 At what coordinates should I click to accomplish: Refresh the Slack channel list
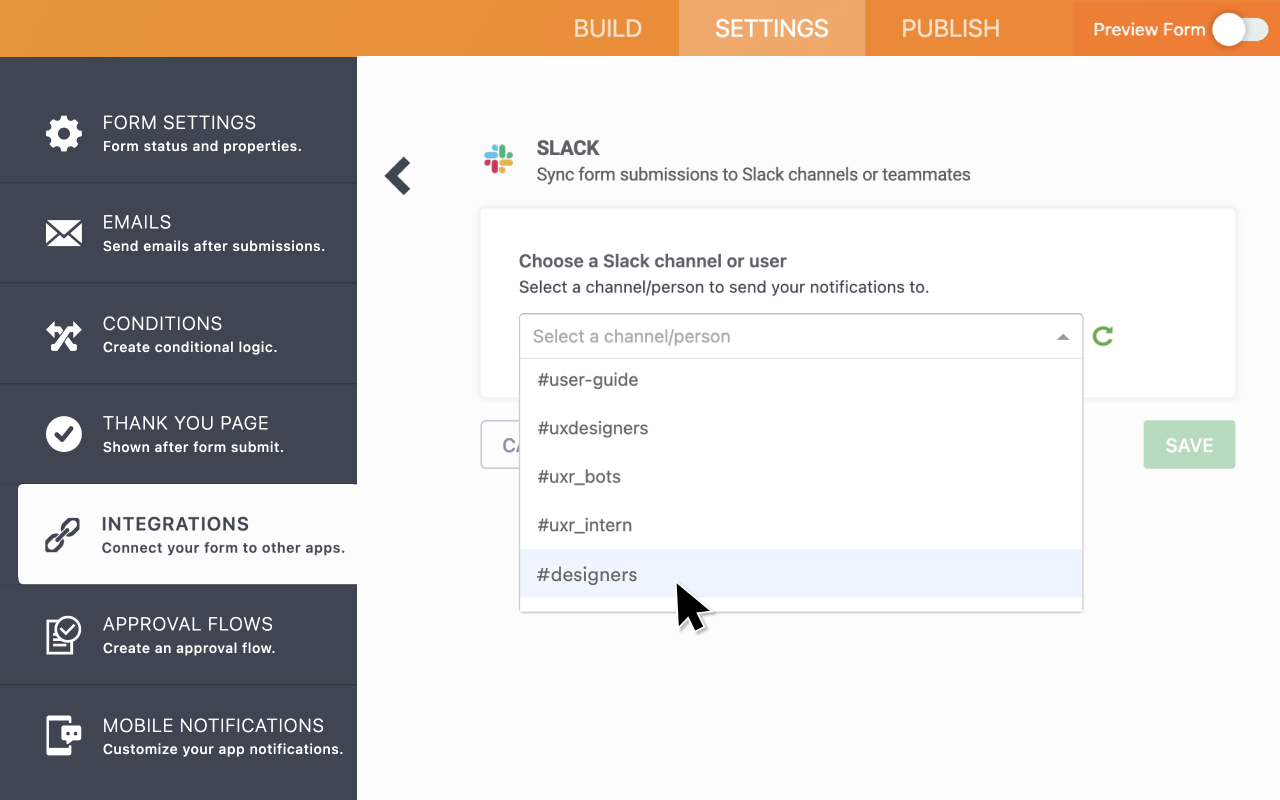pyautogui.click(x=1103, y=336)
